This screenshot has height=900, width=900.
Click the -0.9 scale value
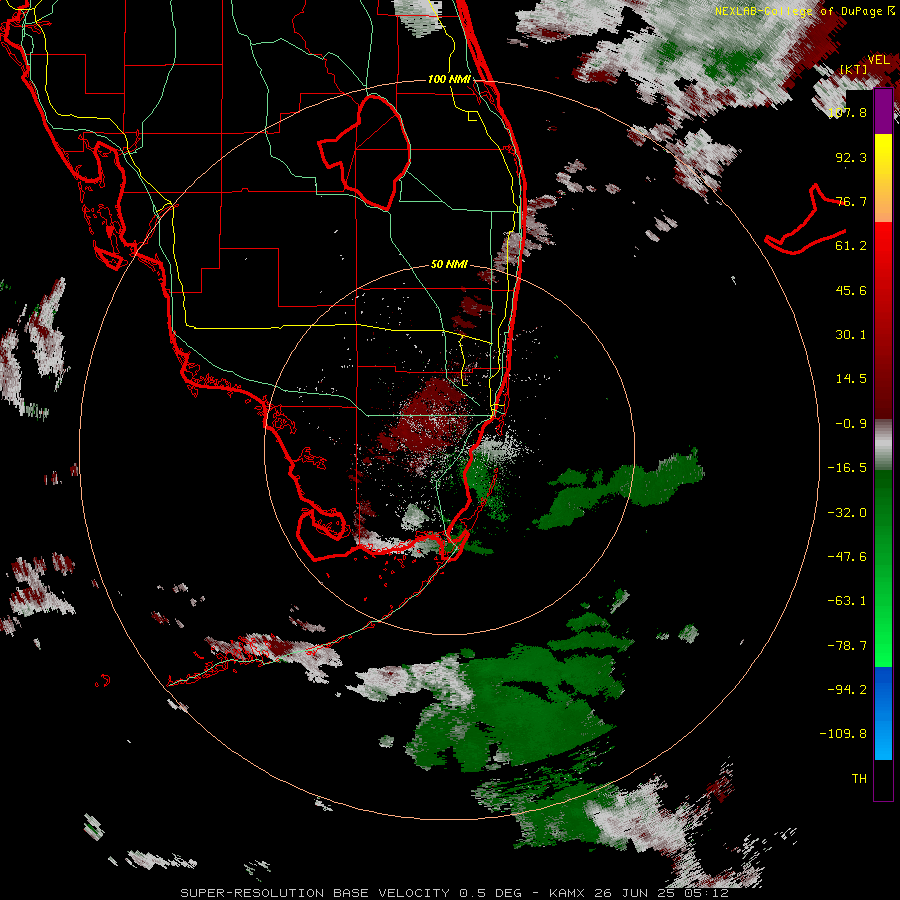click(x=851, y=424)
